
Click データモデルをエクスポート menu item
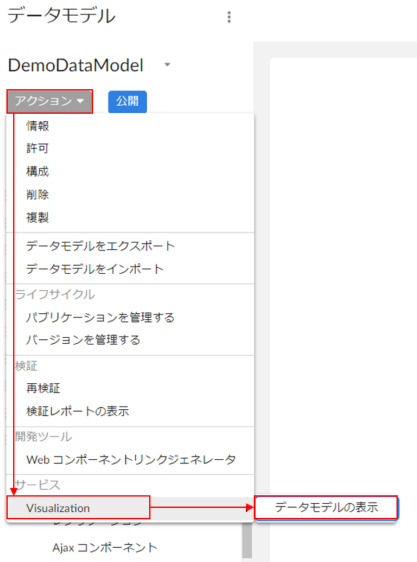pos(100,246)
